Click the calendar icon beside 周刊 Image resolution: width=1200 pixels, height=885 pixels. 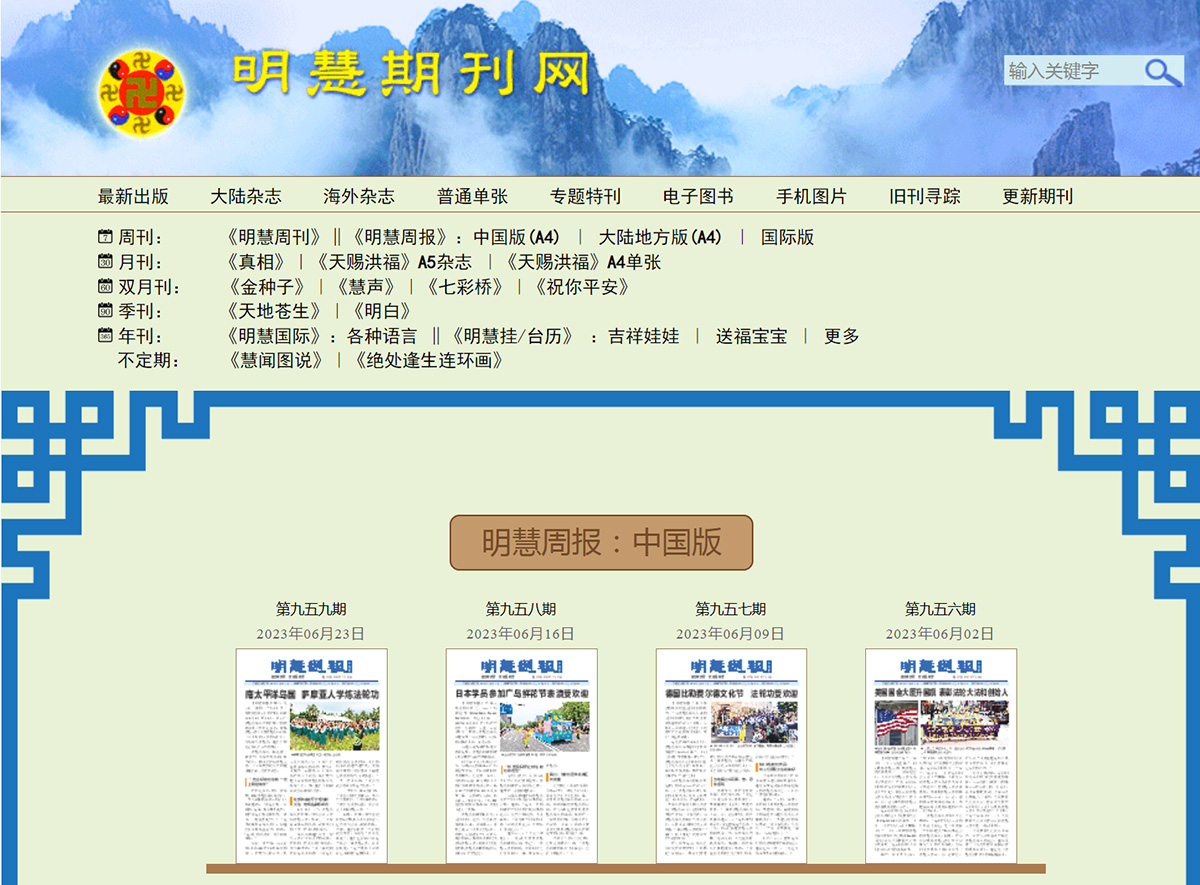point(104,236)
